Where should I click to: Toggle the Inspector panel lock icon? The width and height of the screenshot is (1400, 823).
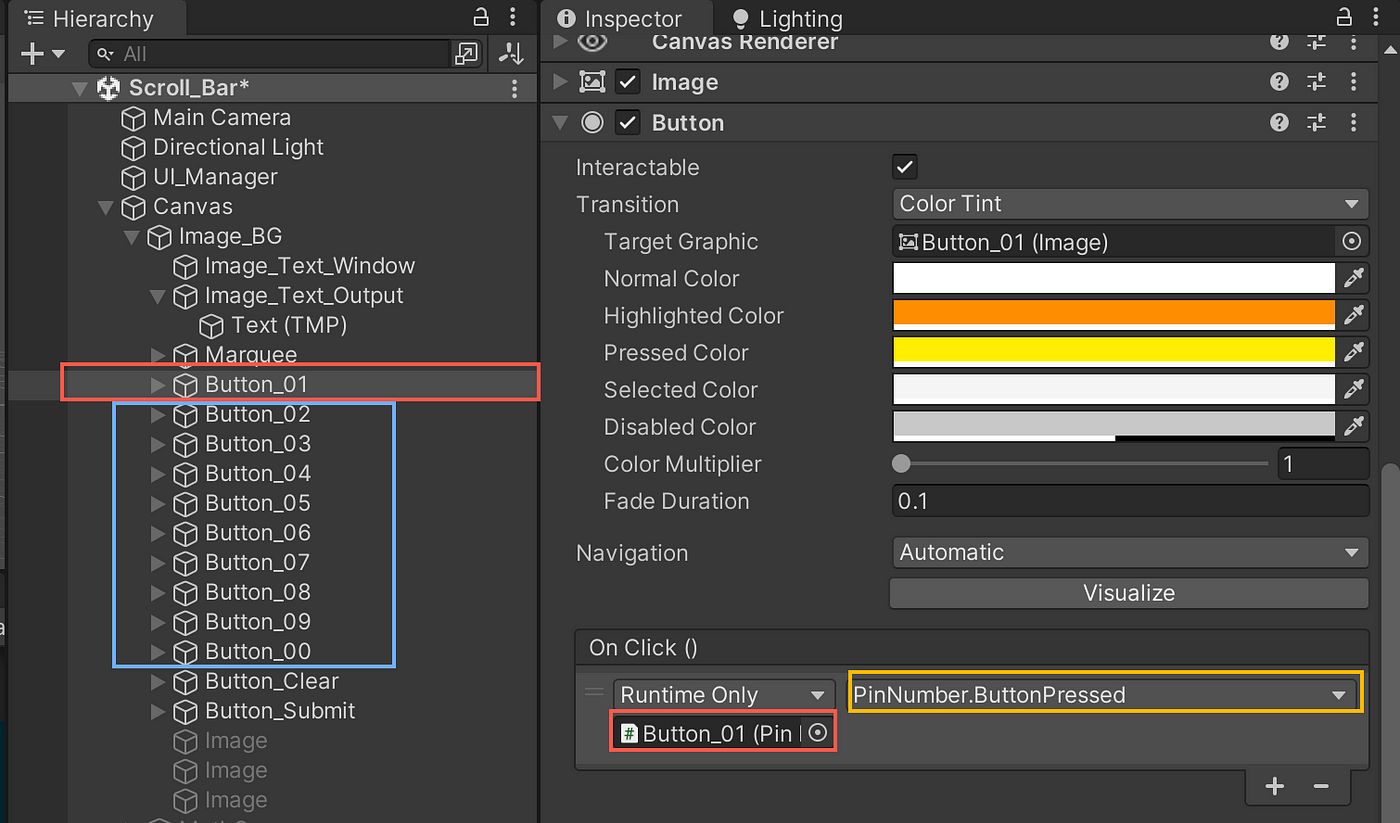[x=1344, y=17]
